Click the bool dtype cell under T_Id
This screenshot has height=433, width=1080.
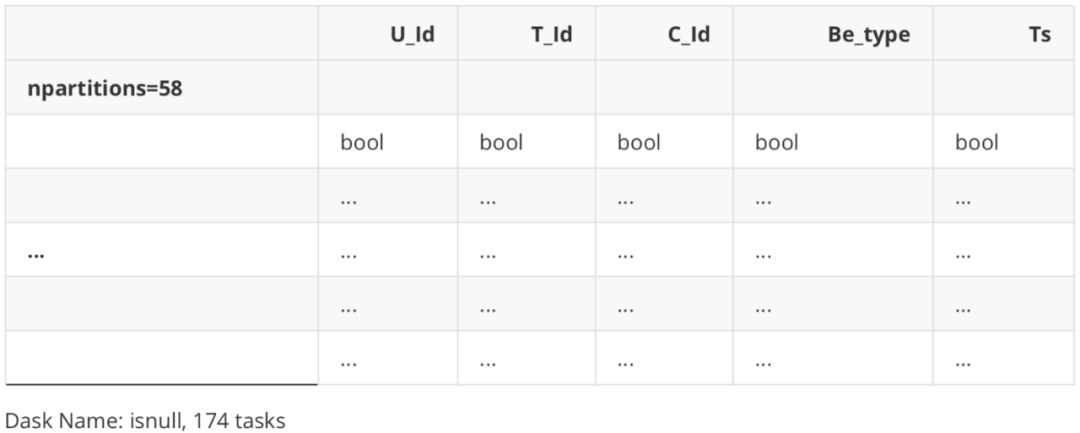tap(501, 143)
